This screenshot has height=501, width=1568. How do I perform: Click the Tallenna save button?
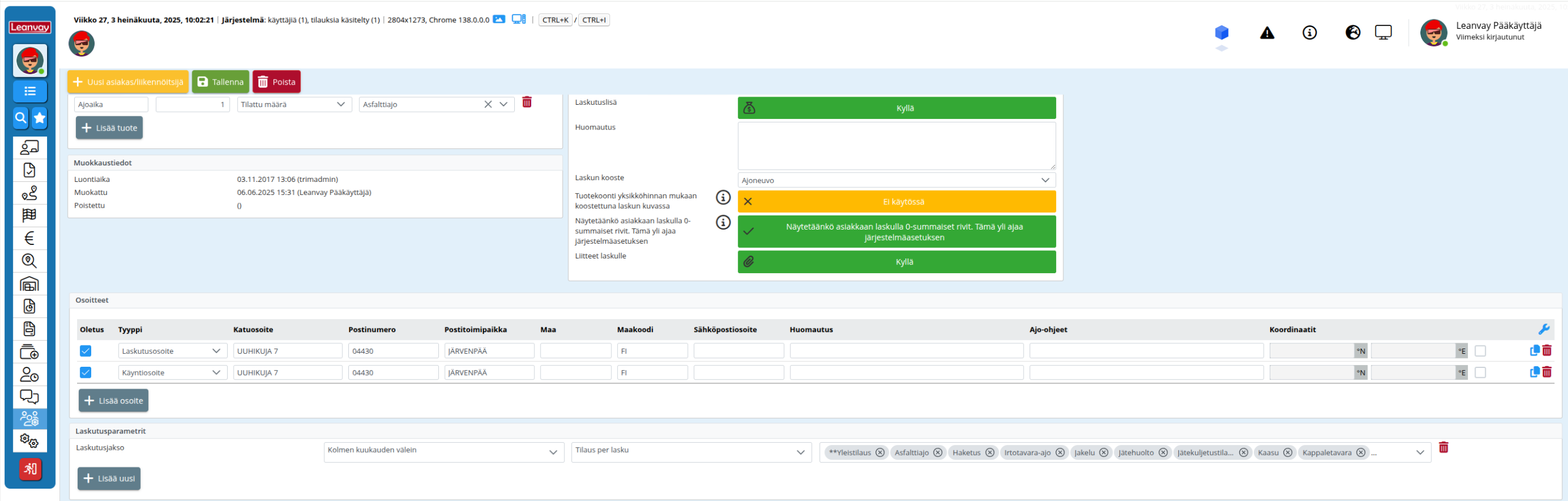click(x=221, y=82)
